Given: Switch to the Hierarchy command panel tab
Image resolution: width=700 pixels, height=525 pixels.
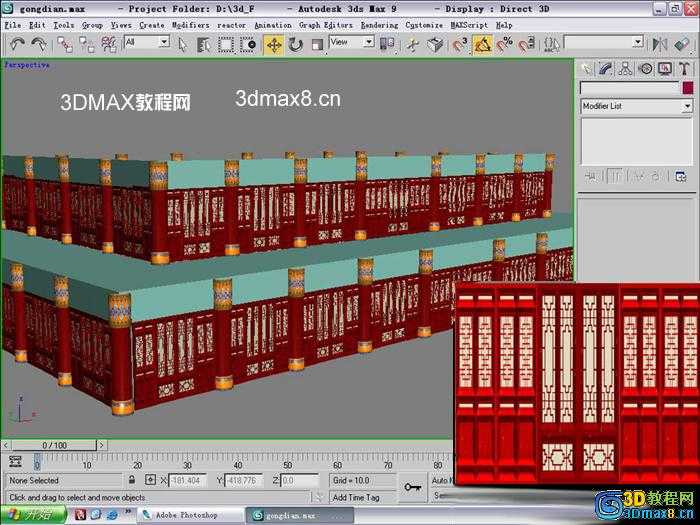Looking at the screenshot, I should point(625,68).
